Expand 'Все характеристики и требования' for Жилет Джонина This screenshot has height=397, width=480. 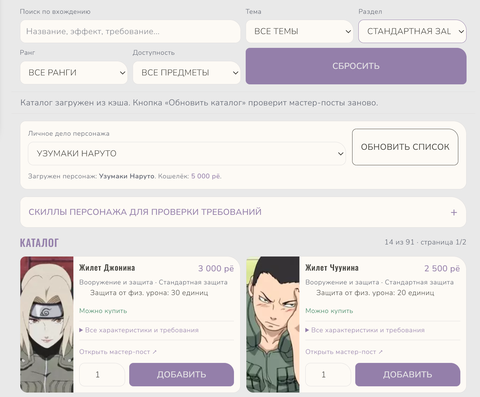click(x=139, y=330)
